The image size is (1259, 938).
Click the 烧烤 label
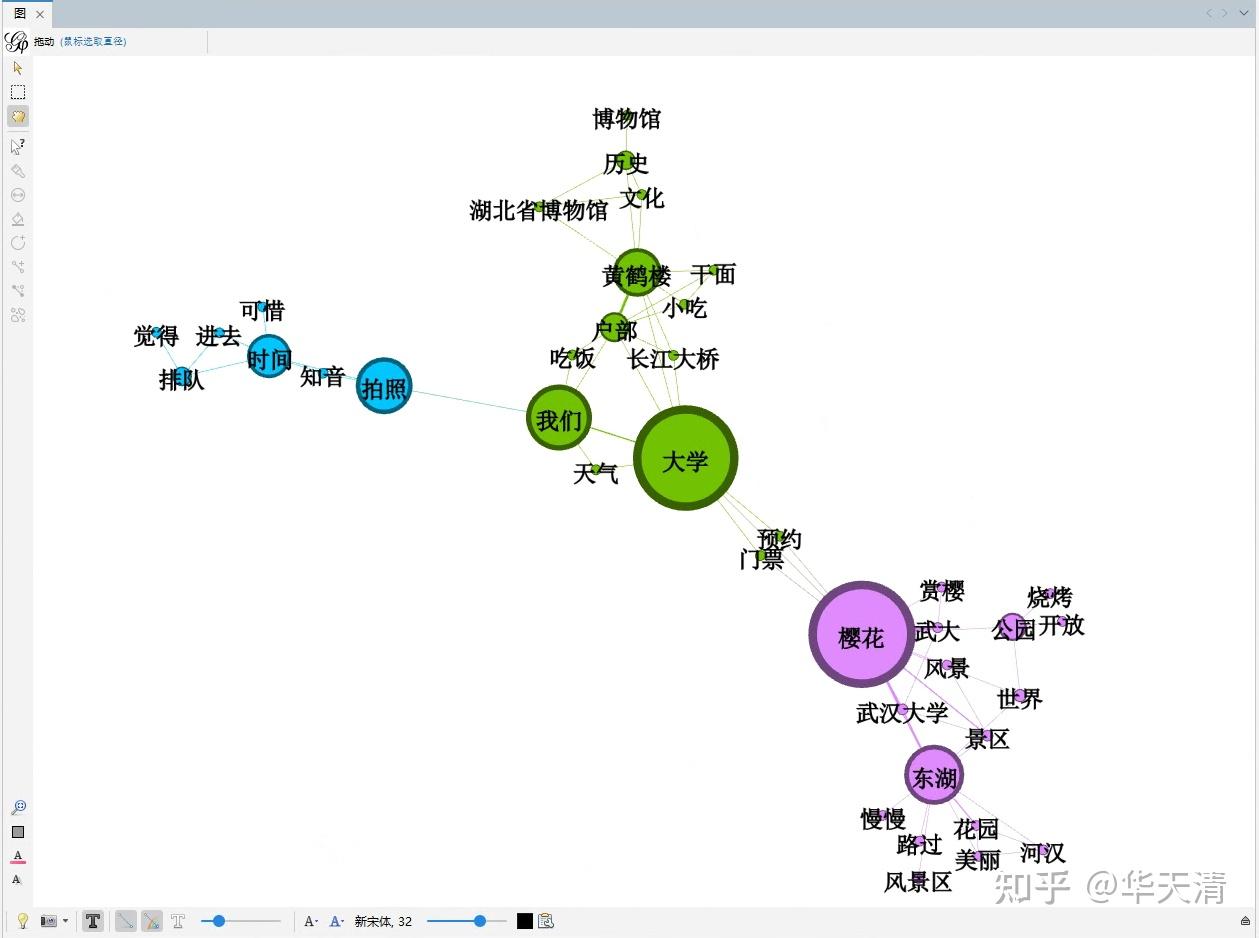(x=1049, y=598)
